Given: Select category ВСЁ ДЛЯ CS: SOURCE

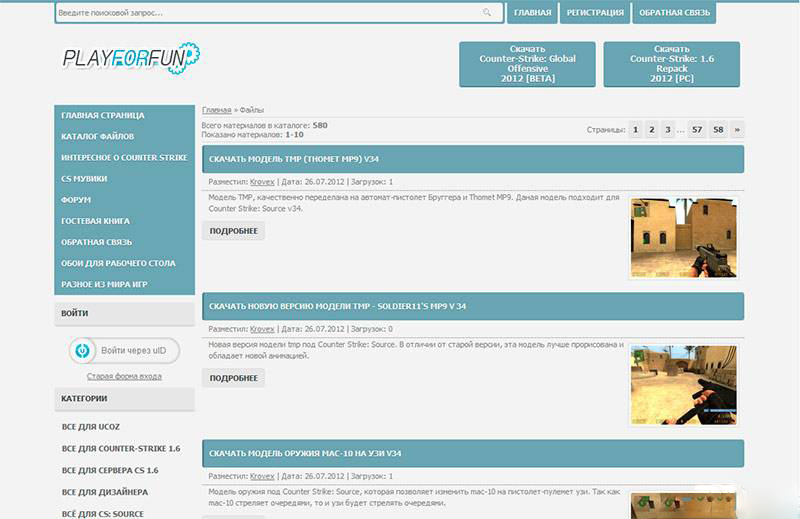Looking at the screenshot, I should pos(103,513).
